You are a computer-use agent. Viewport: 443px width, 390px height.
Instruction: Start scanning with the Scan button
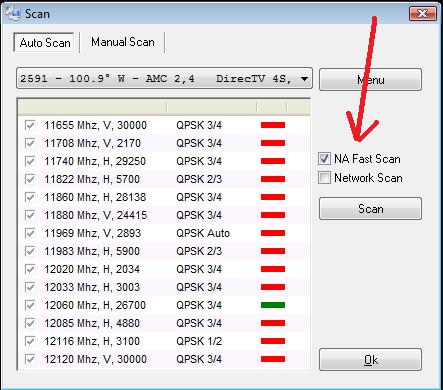[x=370, y=209]
